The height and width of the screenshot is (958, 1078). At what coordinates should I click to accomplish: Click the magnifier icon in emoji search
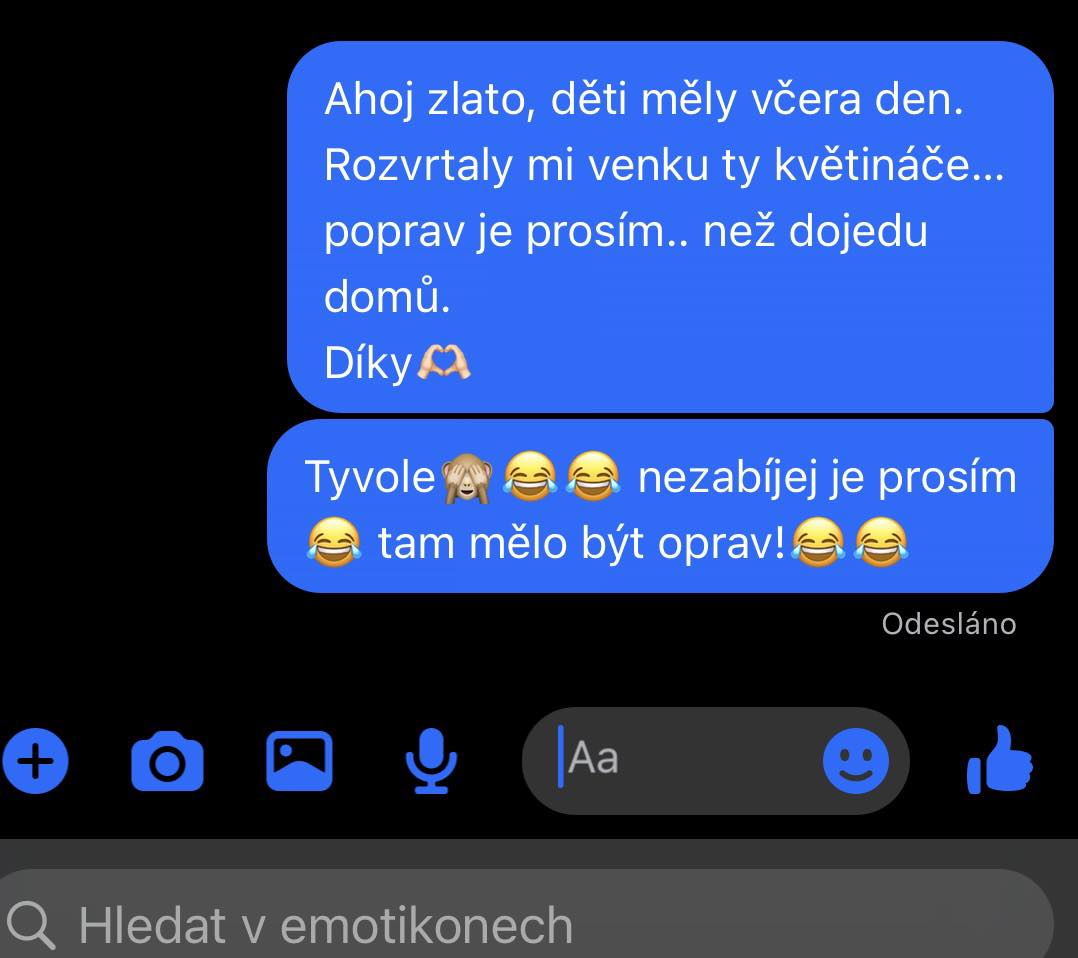pyautogui.click(x=30, y=925)
